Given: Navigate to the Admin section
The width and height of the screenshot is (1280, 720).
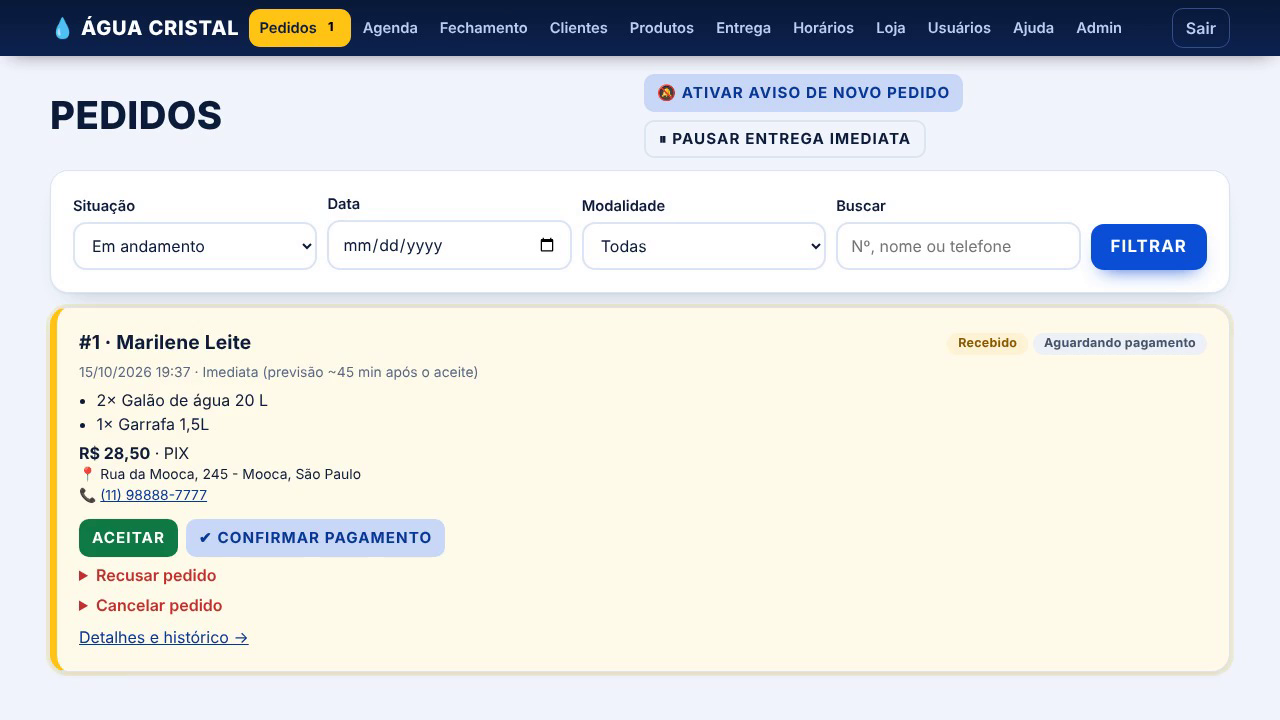Looking at the screenshot, I should point(1099,28).
